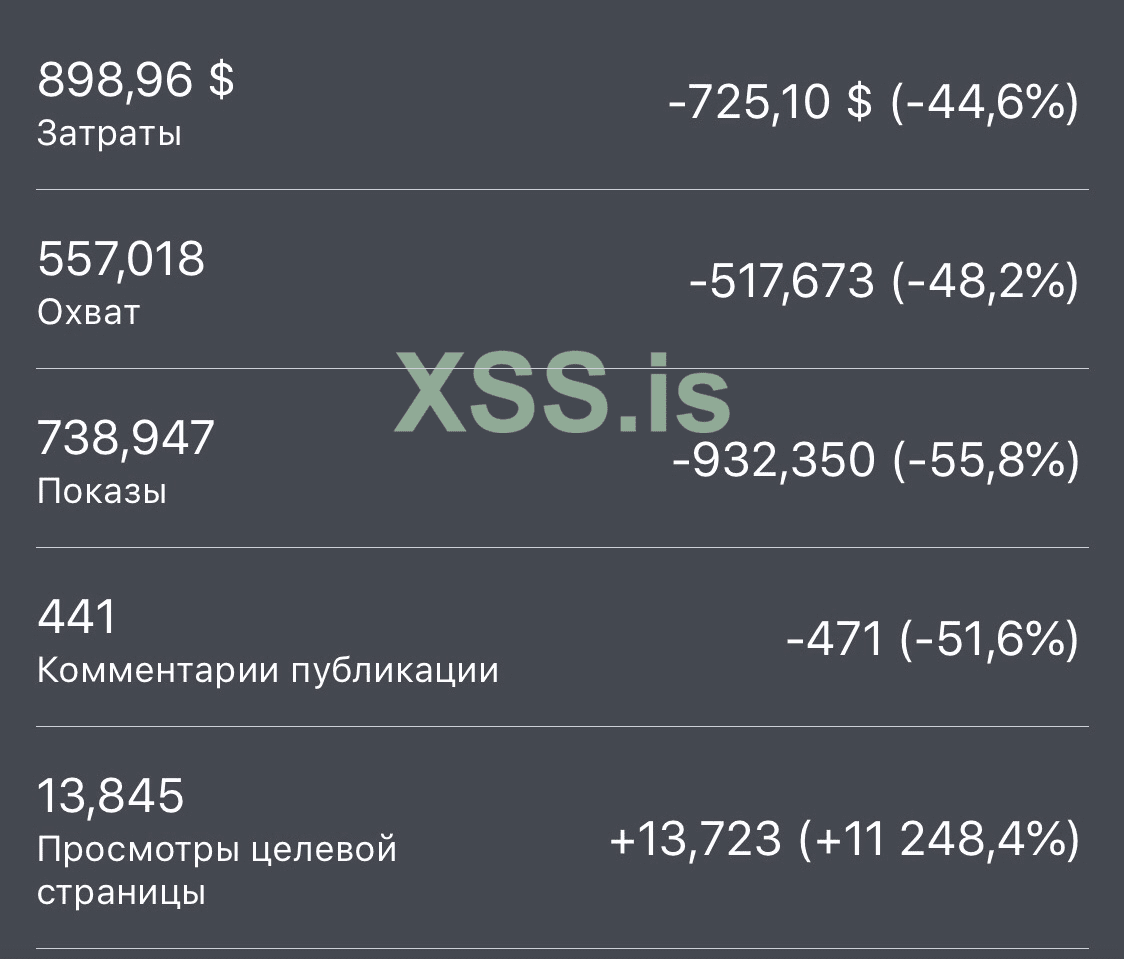Click the (-55,8%) impressions percentage

[x=984, y=461]
